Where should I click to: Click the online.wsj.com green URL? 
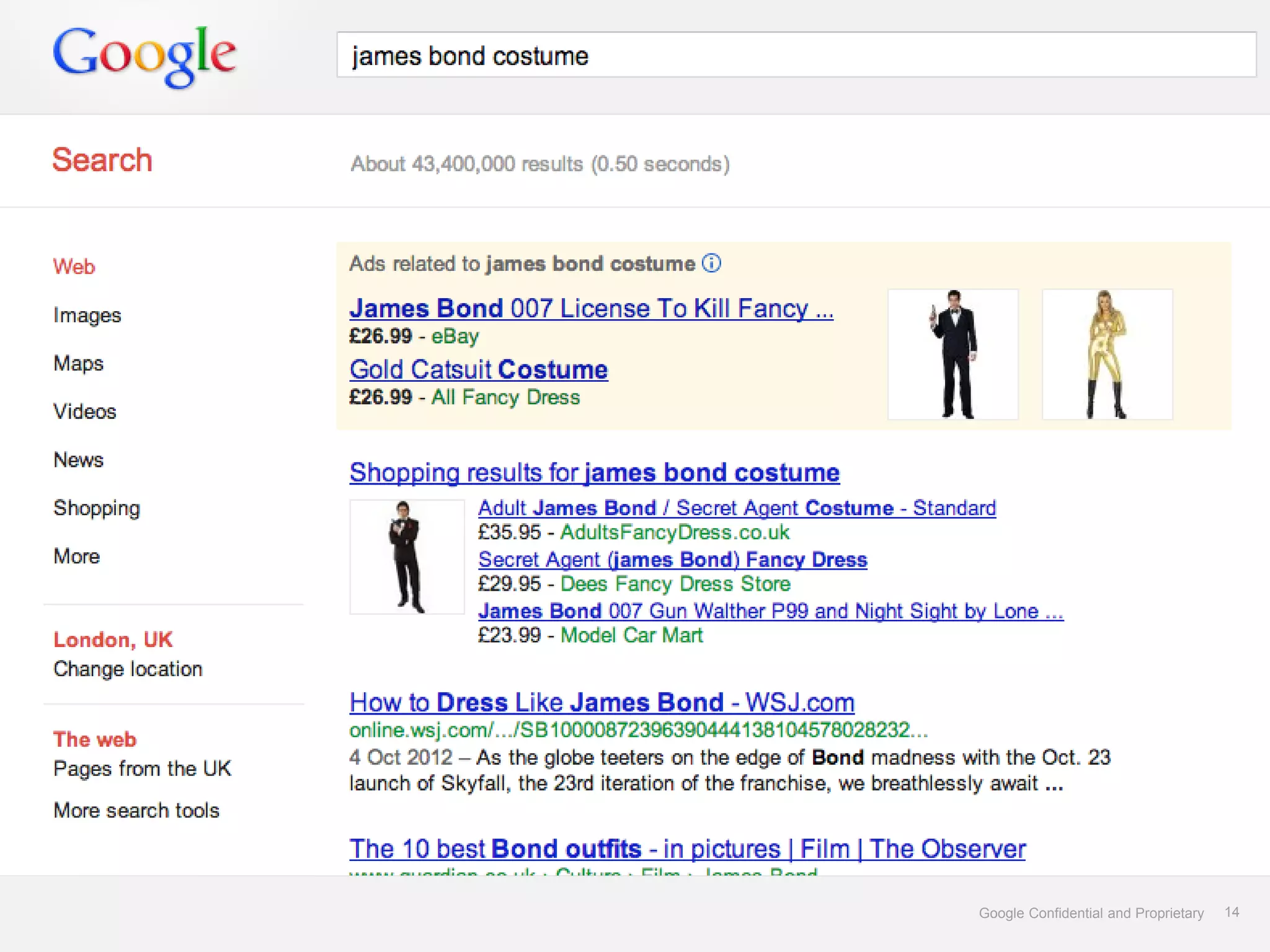[x=638, y=730]
